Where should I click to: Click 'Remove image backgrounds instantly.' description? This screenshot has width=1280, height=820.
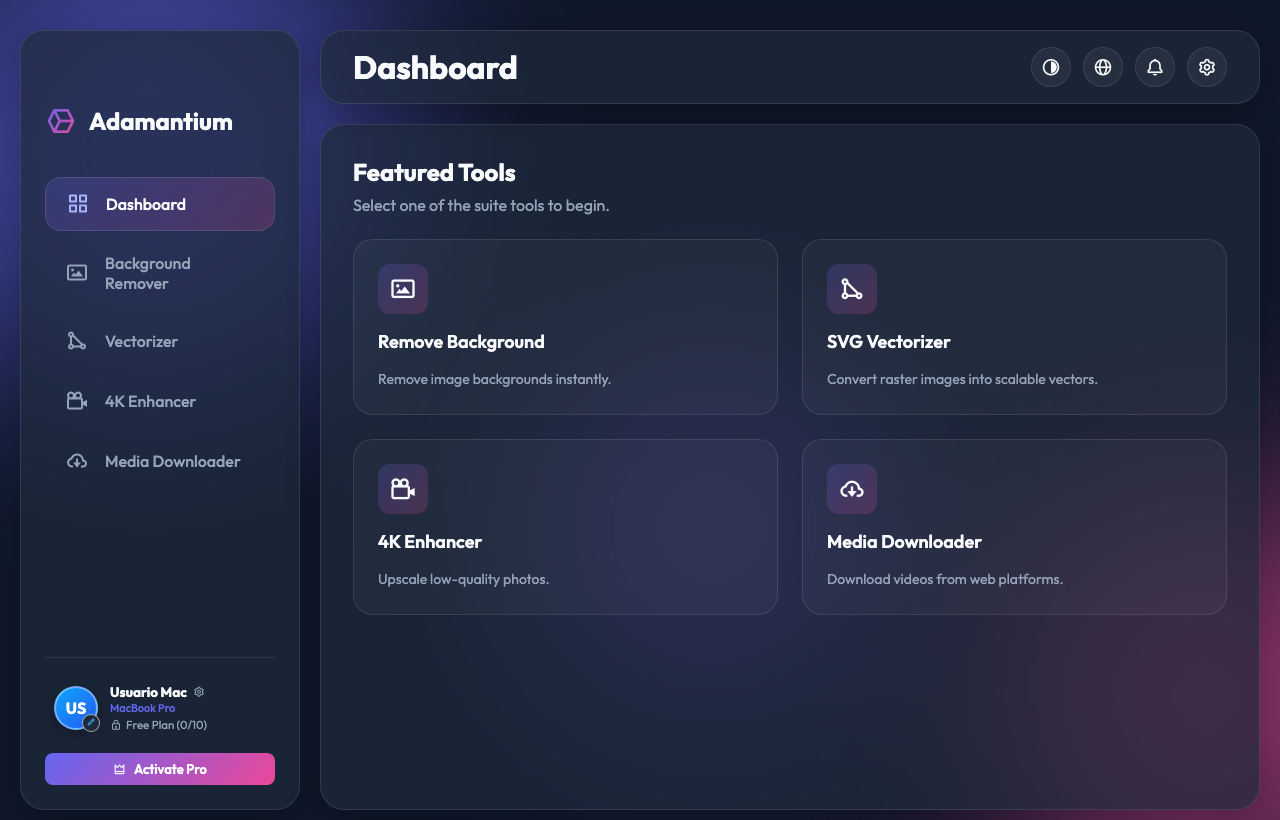494,380
